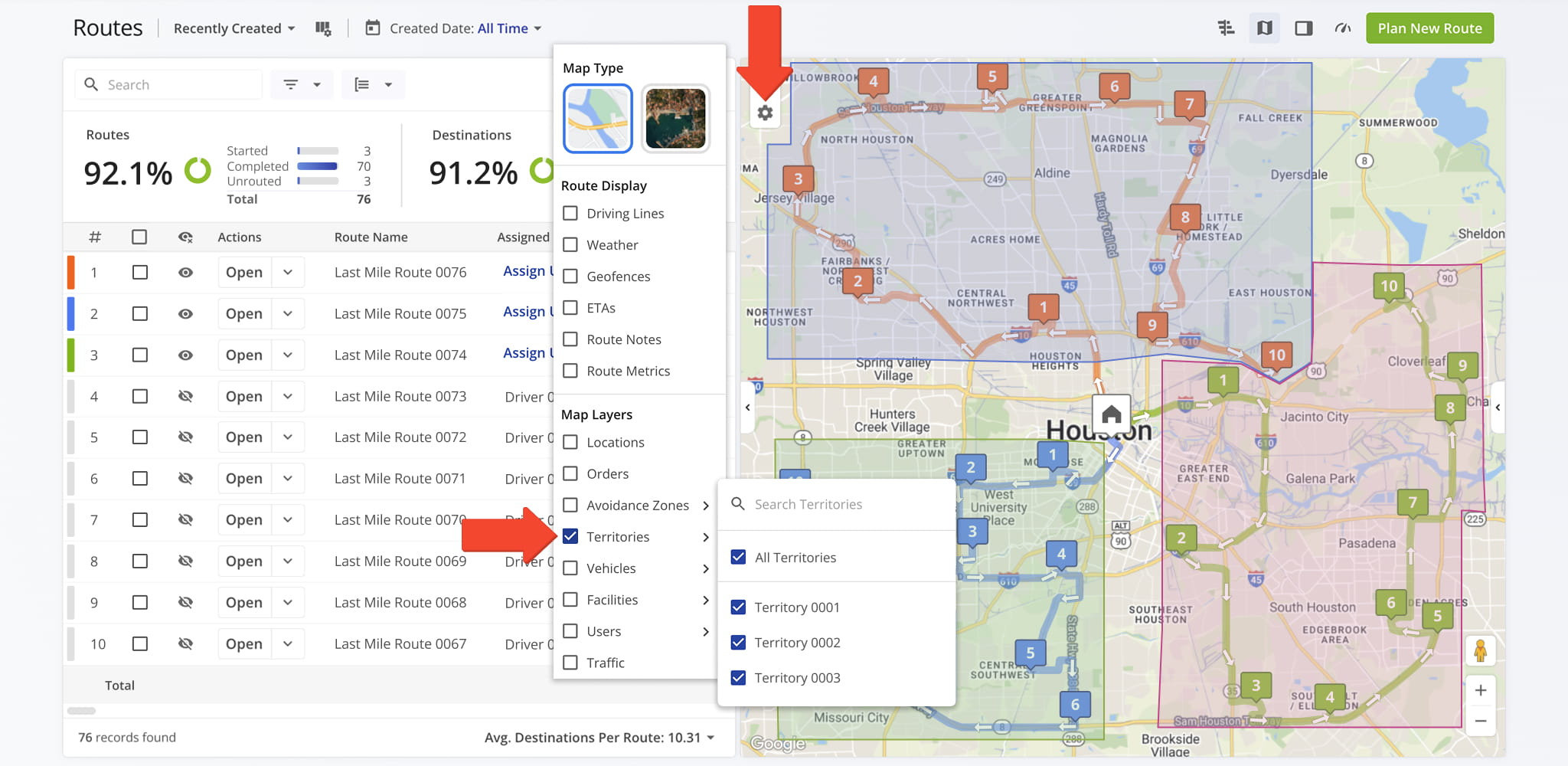This screenshot has height=766, width=1568.
Task: Hide route 0076 using eye icon
Action: tap(185, 273)
